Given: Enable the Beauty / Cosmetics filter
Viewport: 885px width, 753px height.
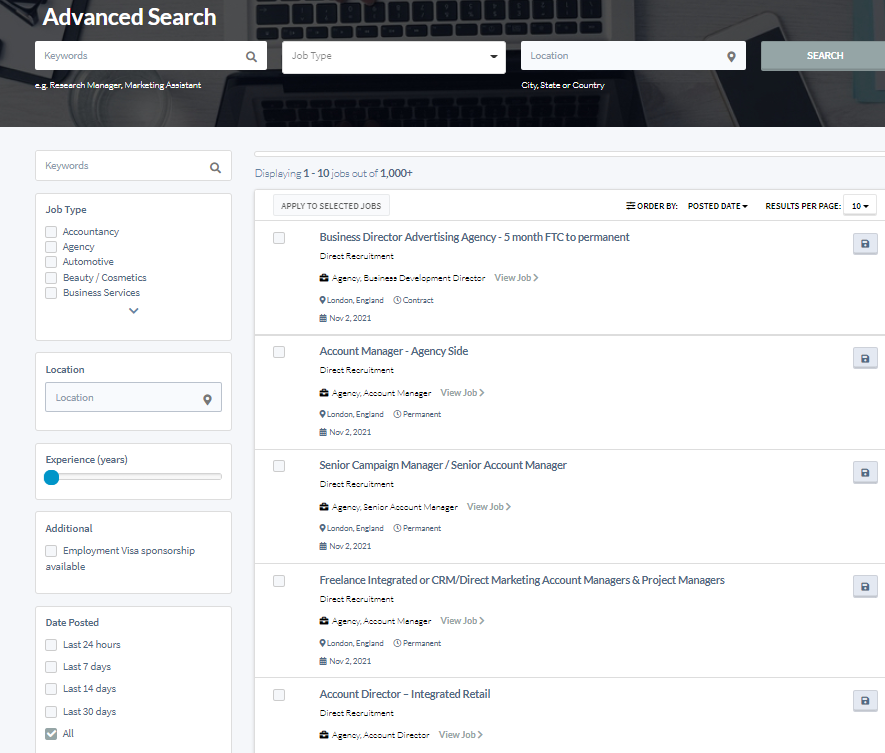Looking at the screenshot, I should click(51, 278).
